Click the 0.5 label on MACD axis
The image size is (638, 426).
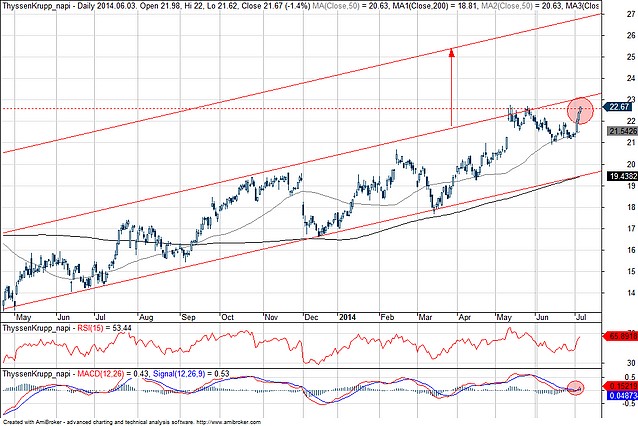(x=630, y=377)
